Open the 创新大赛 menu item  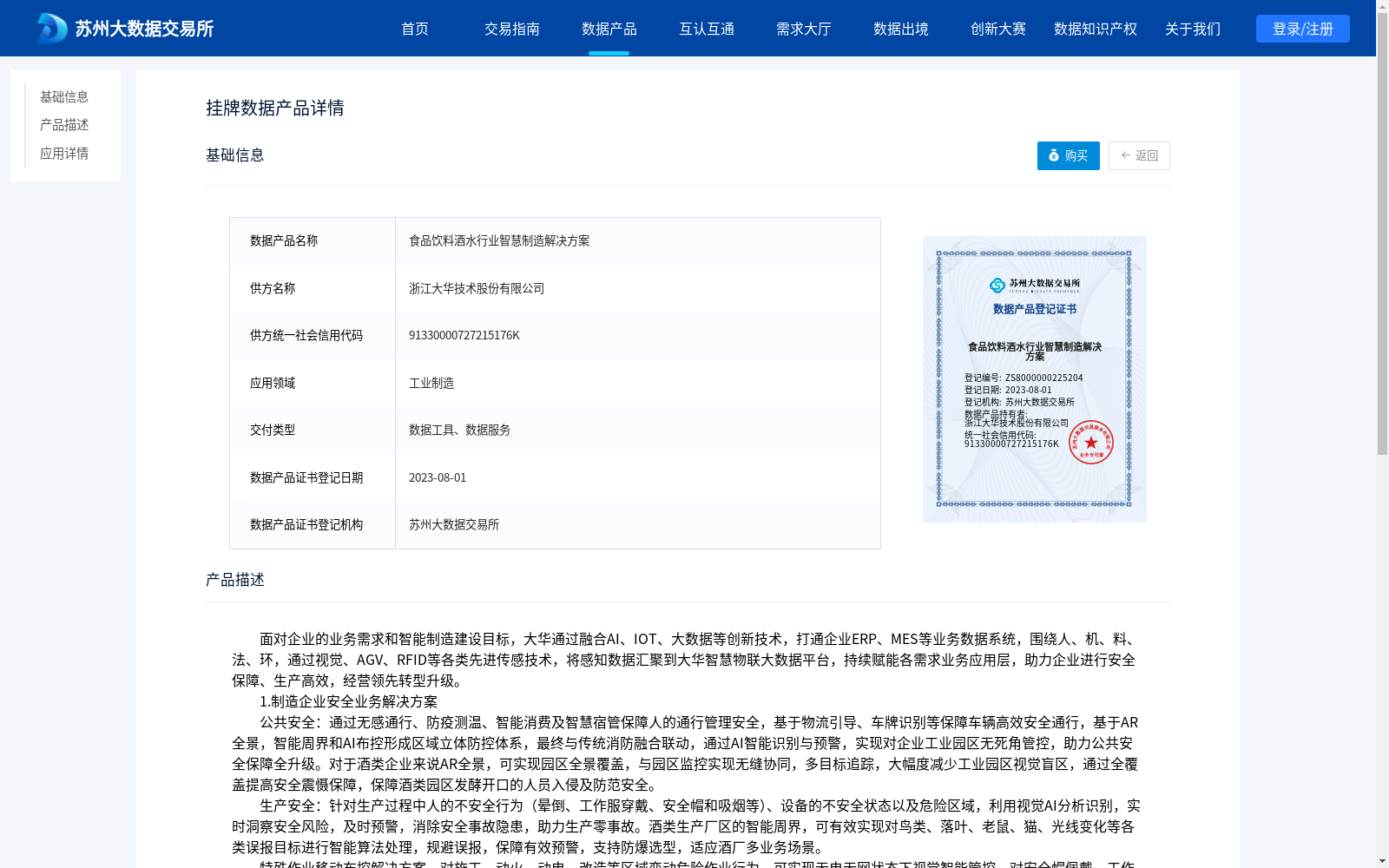[998, 29]
